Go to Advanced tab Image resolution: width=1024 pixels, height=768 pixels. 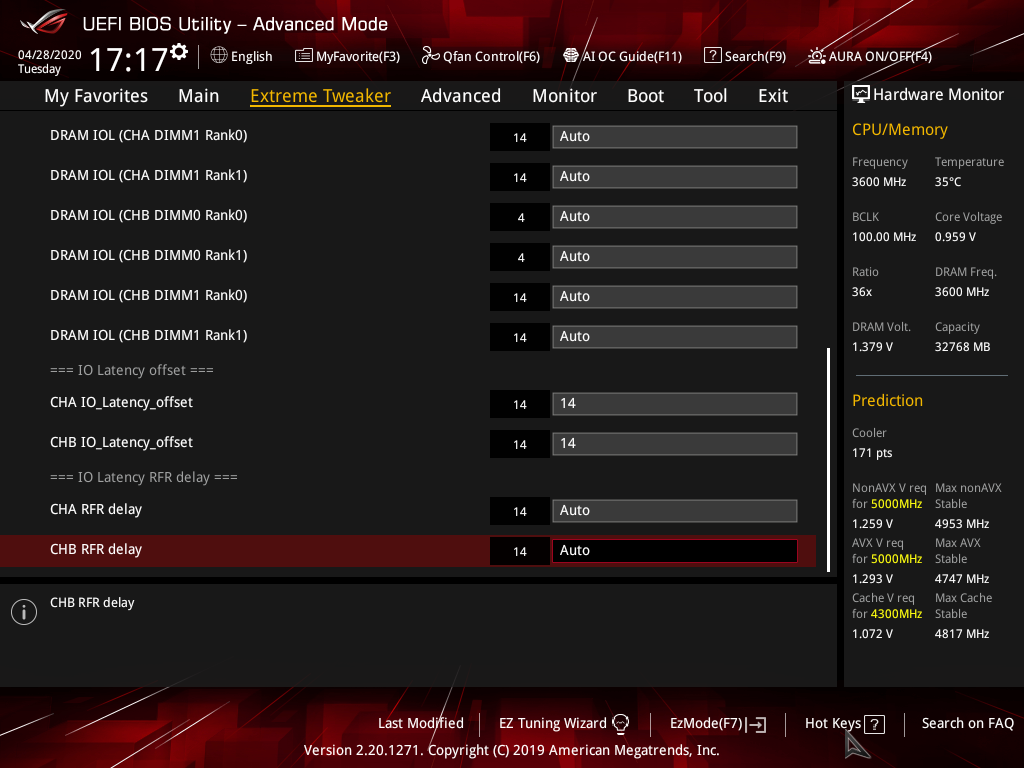(x=461, y=96)
